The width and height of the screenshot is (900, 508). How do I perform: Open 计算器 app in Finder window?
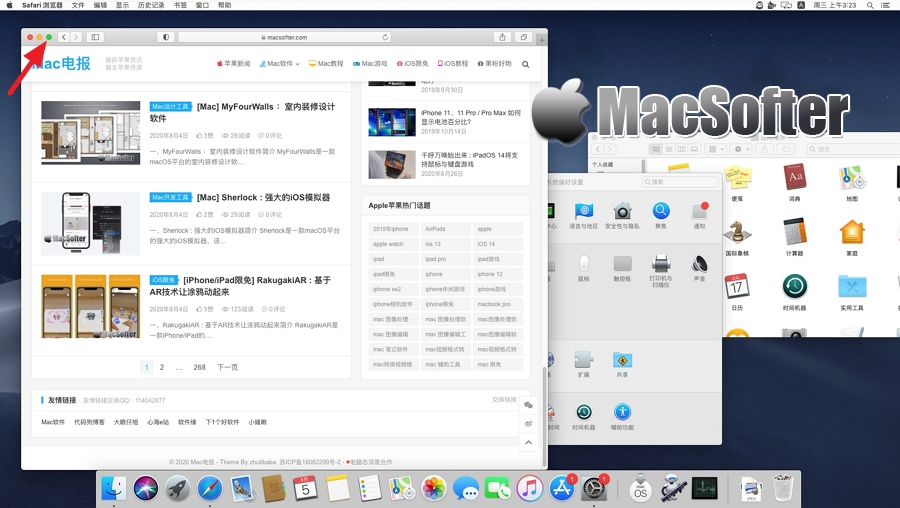tap(794, 236)
